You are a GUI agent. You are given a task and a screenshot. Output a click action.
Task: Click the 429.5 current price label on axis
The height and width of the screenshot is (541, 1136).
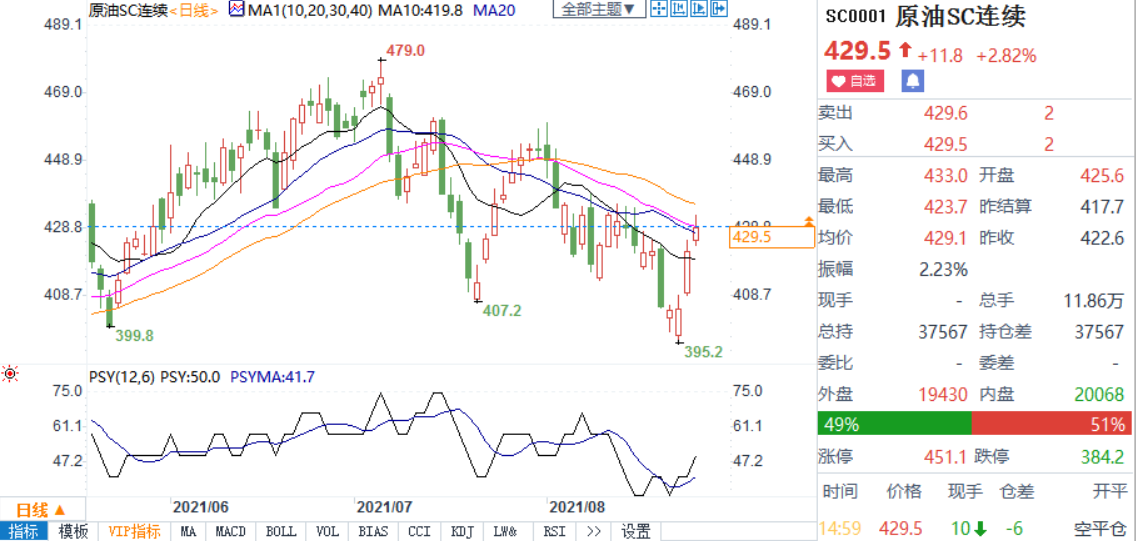pyautogui.click(x=752, y=237)
